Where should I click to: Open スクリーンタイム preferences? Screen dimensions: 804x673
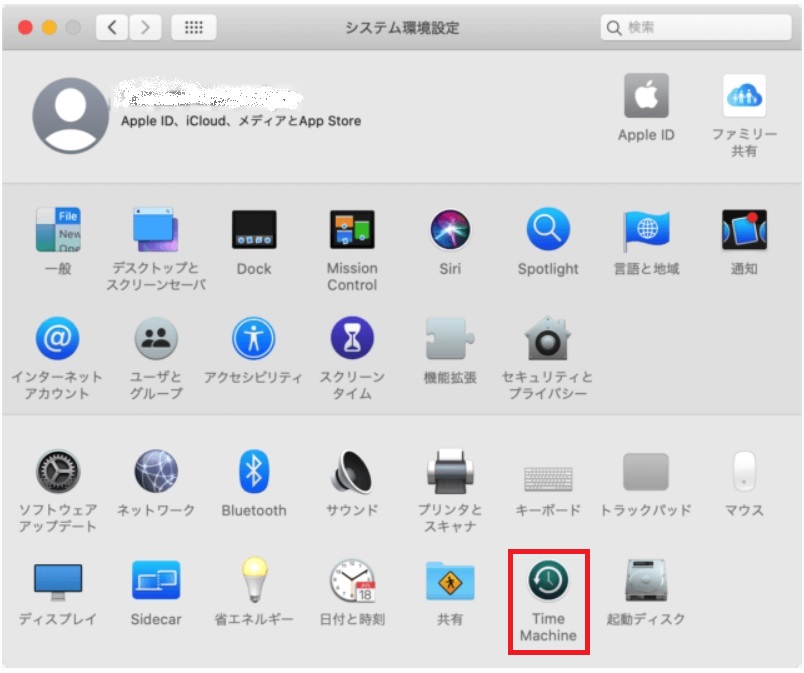click(x=352, y=338)
